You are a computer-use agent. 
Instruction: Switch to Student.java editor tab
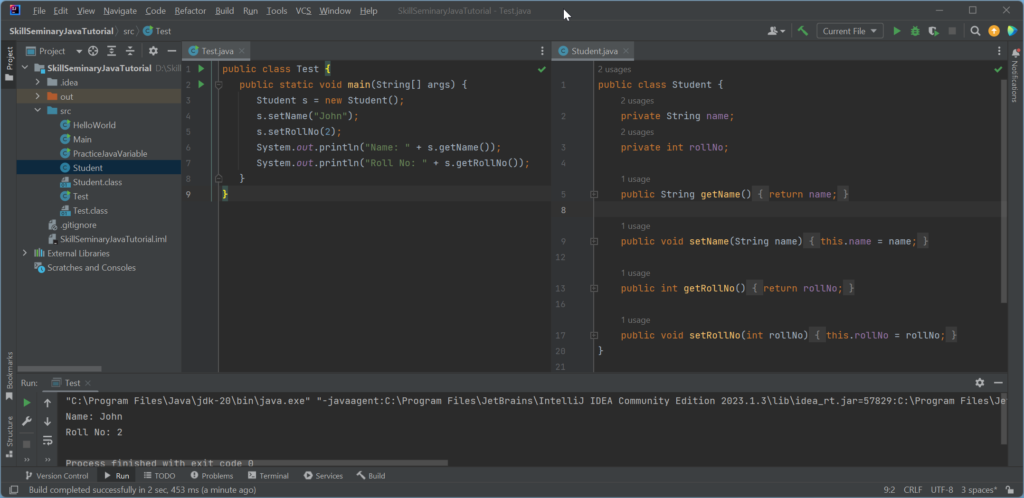click(x=594, y=51)
